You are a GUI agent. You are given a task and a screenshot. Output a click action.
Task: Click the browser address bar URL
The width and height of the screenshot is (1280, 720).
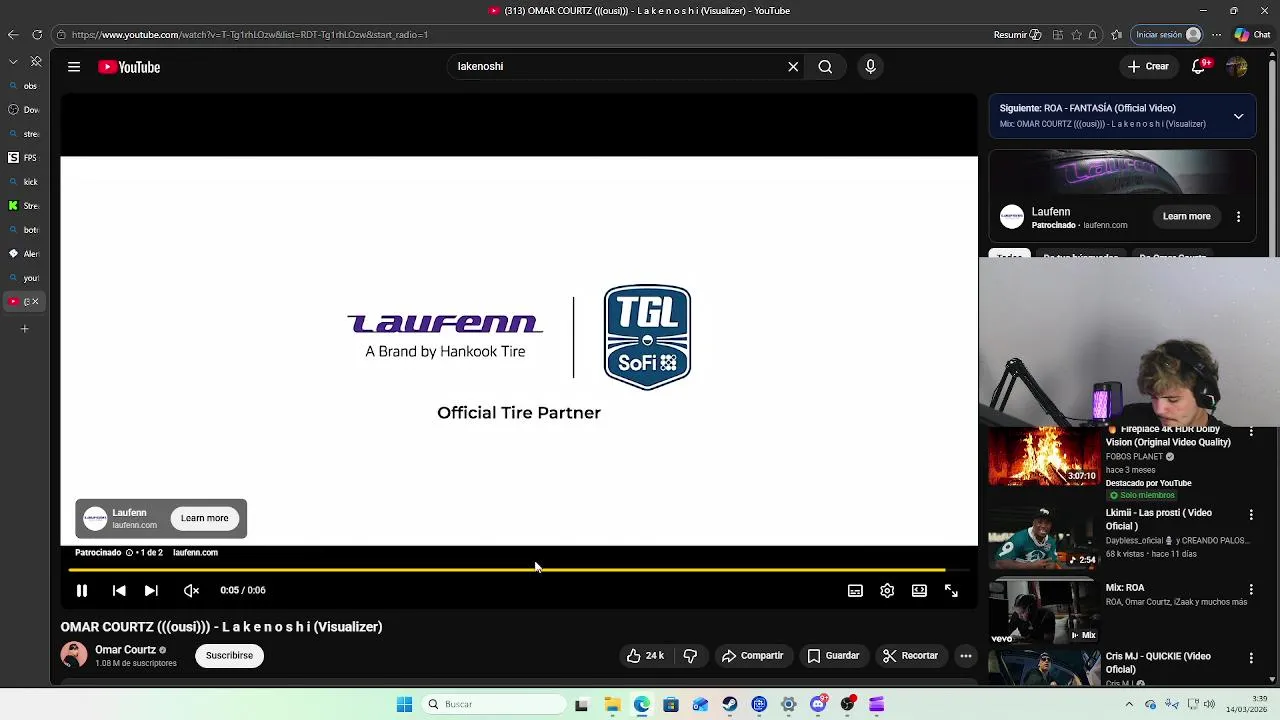point(250,35)
